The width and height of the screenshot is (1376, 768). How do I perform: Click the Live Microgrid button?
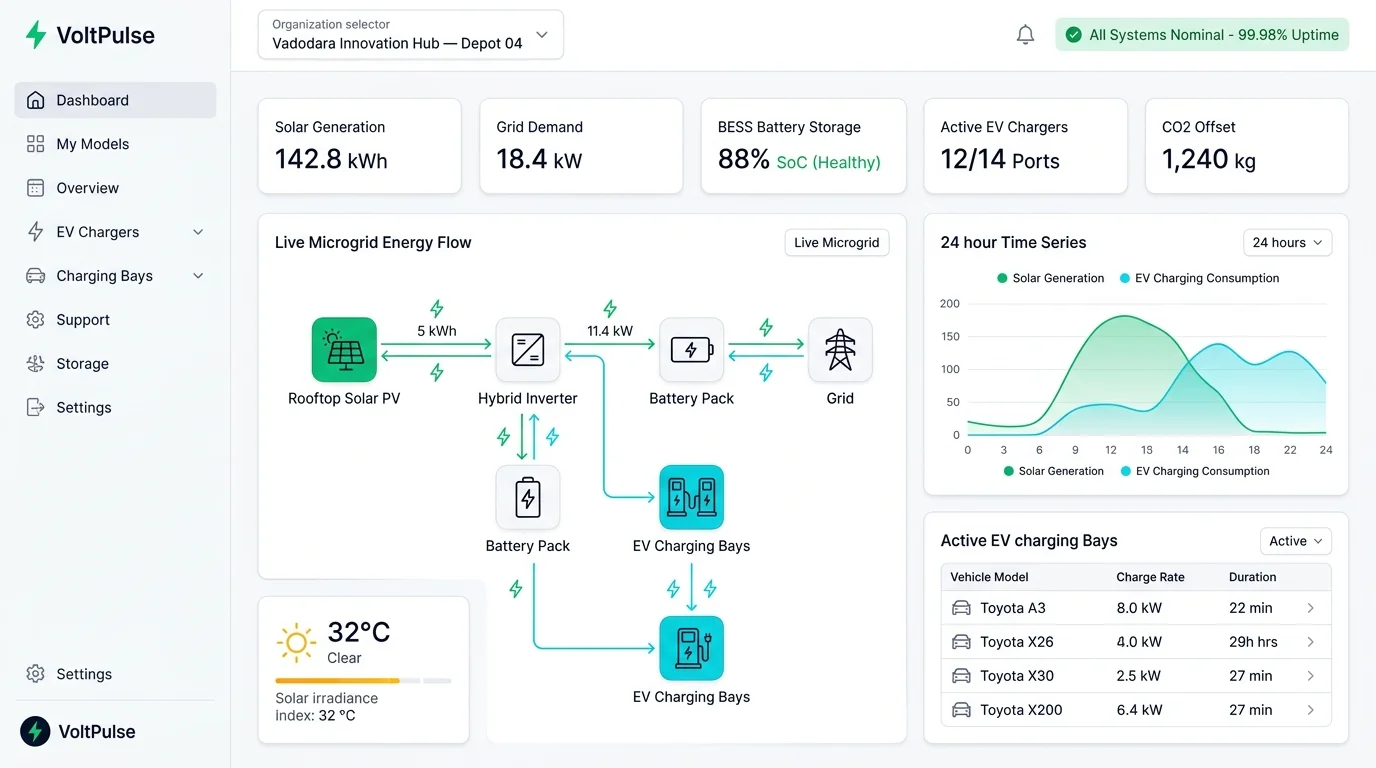click(x=837, y=242)
